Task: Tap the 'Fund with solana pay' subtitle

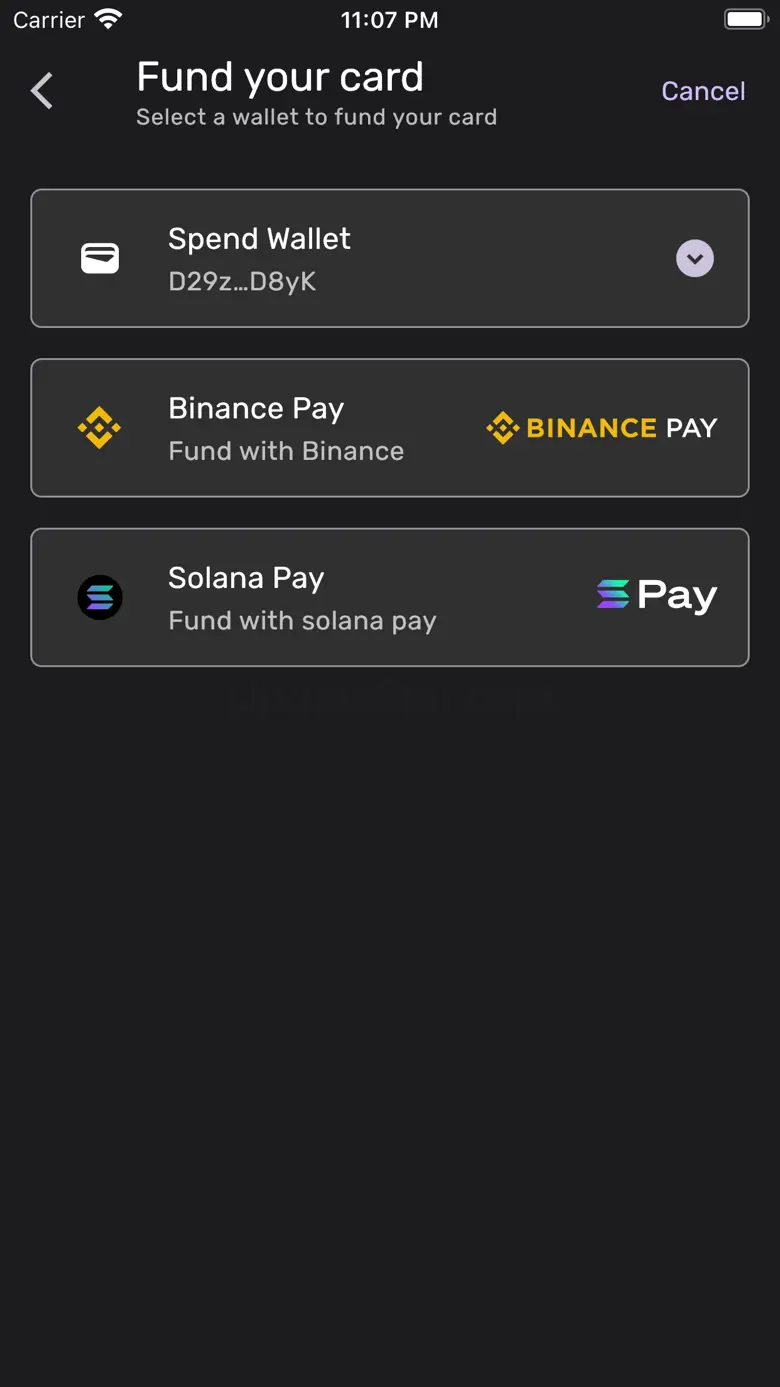Action: click(x=302, y=621)
